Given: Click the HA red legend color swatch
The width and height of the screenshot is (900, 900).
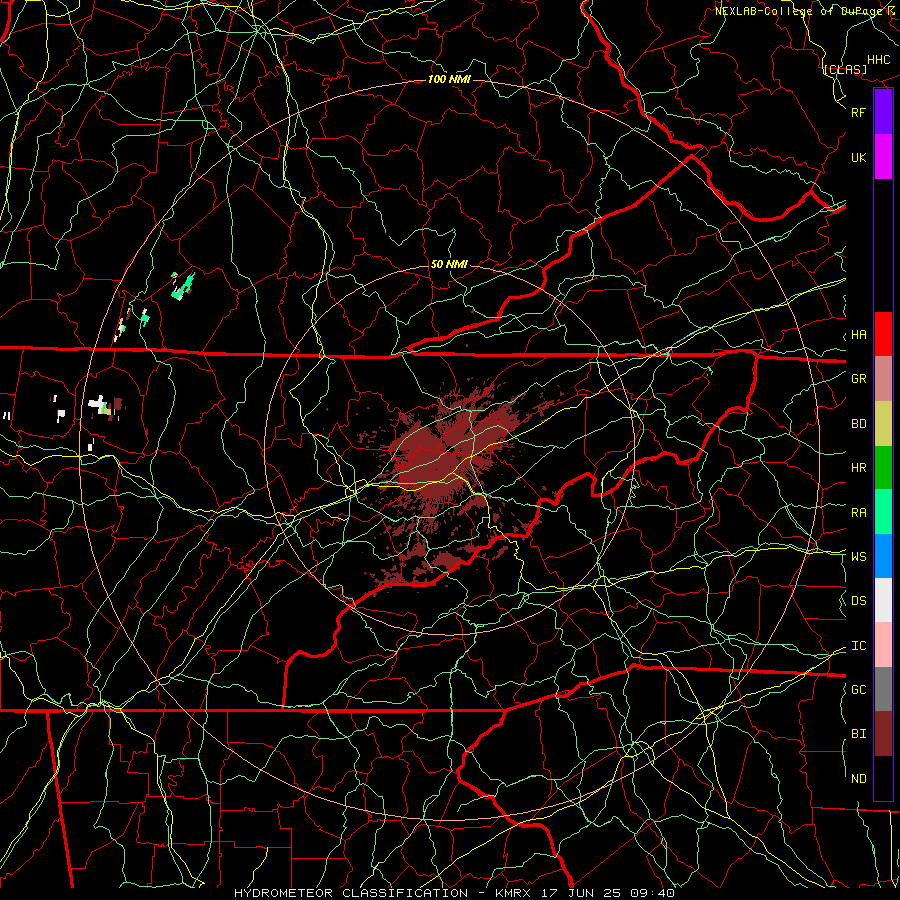Looking at the screenshot, I should tap(883, 334).
